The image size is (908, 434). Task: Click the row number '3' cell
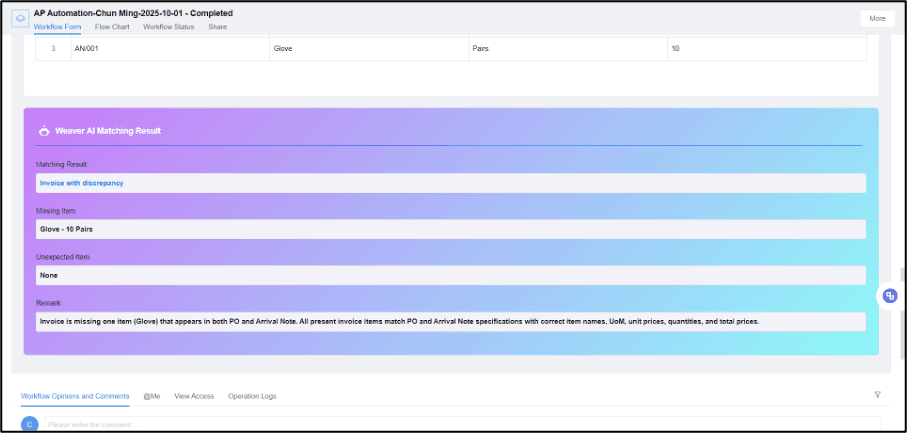(53, 49)
